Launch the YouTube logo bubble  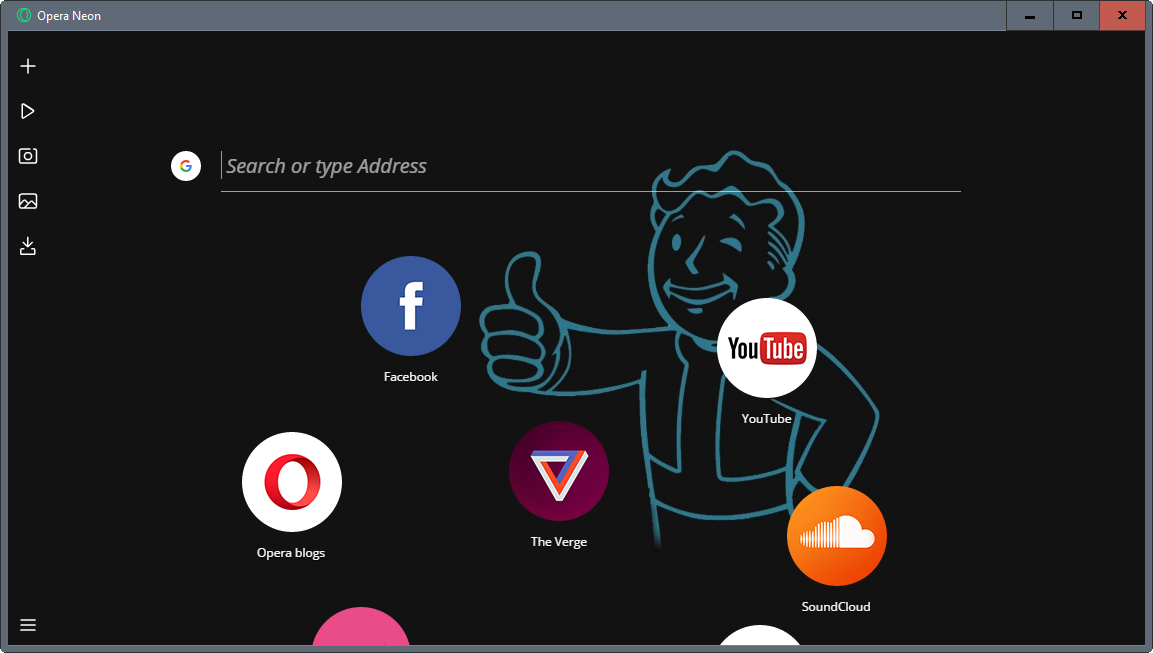tap(767, 348)
